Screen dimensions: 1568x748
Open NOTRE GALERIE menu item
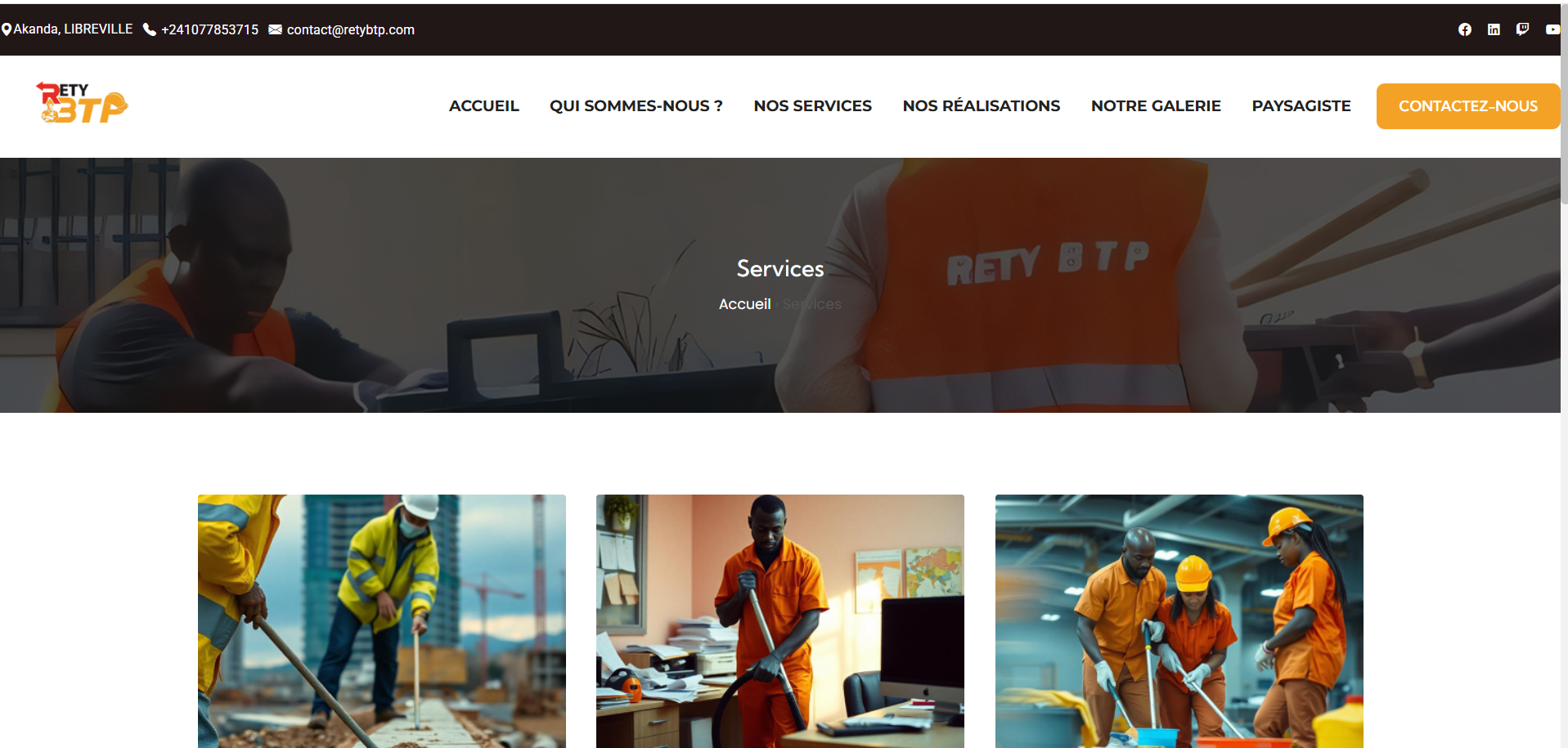[x=1156, y=106]
